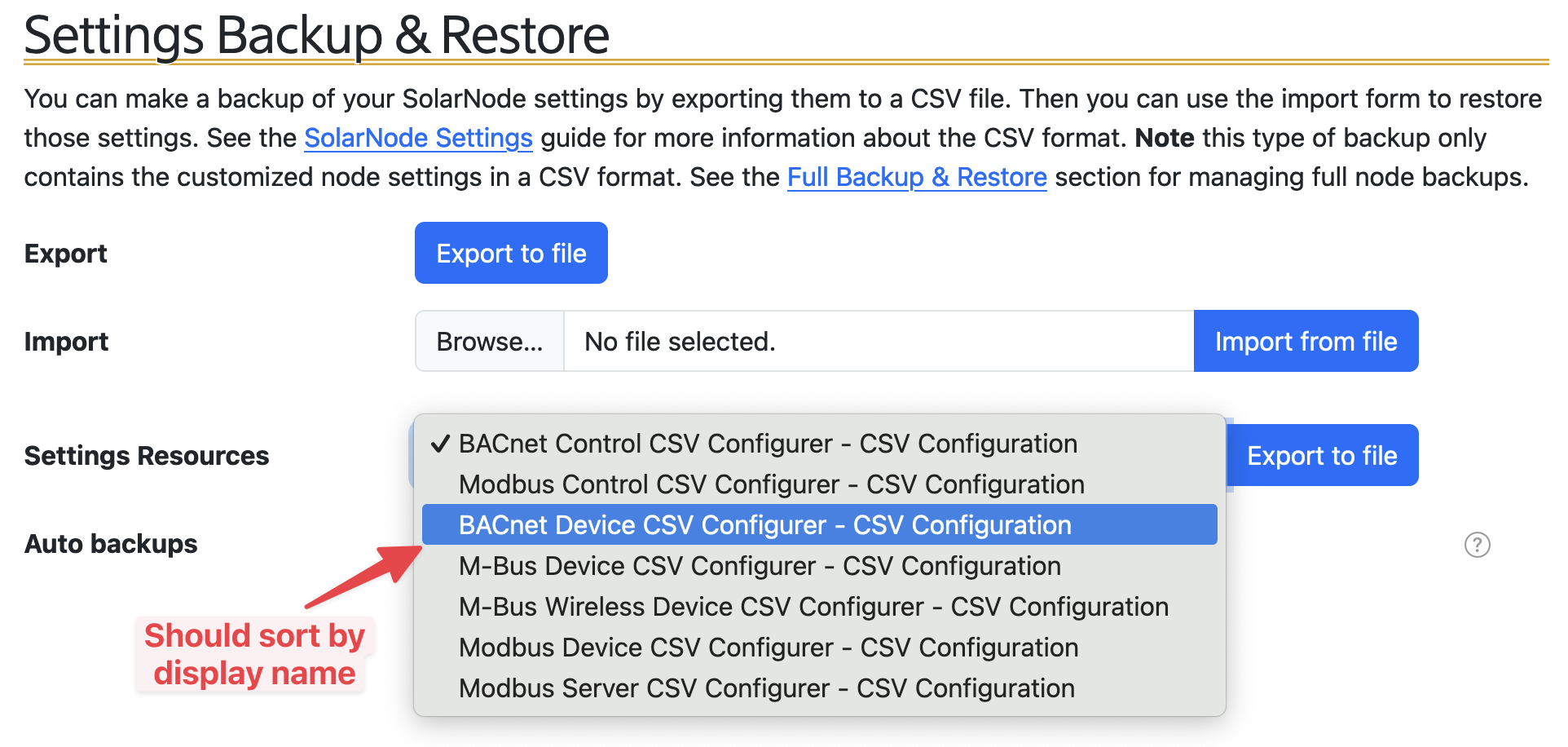Click the Import from file button
The image size is (1568, 747).
(1306, 342)
